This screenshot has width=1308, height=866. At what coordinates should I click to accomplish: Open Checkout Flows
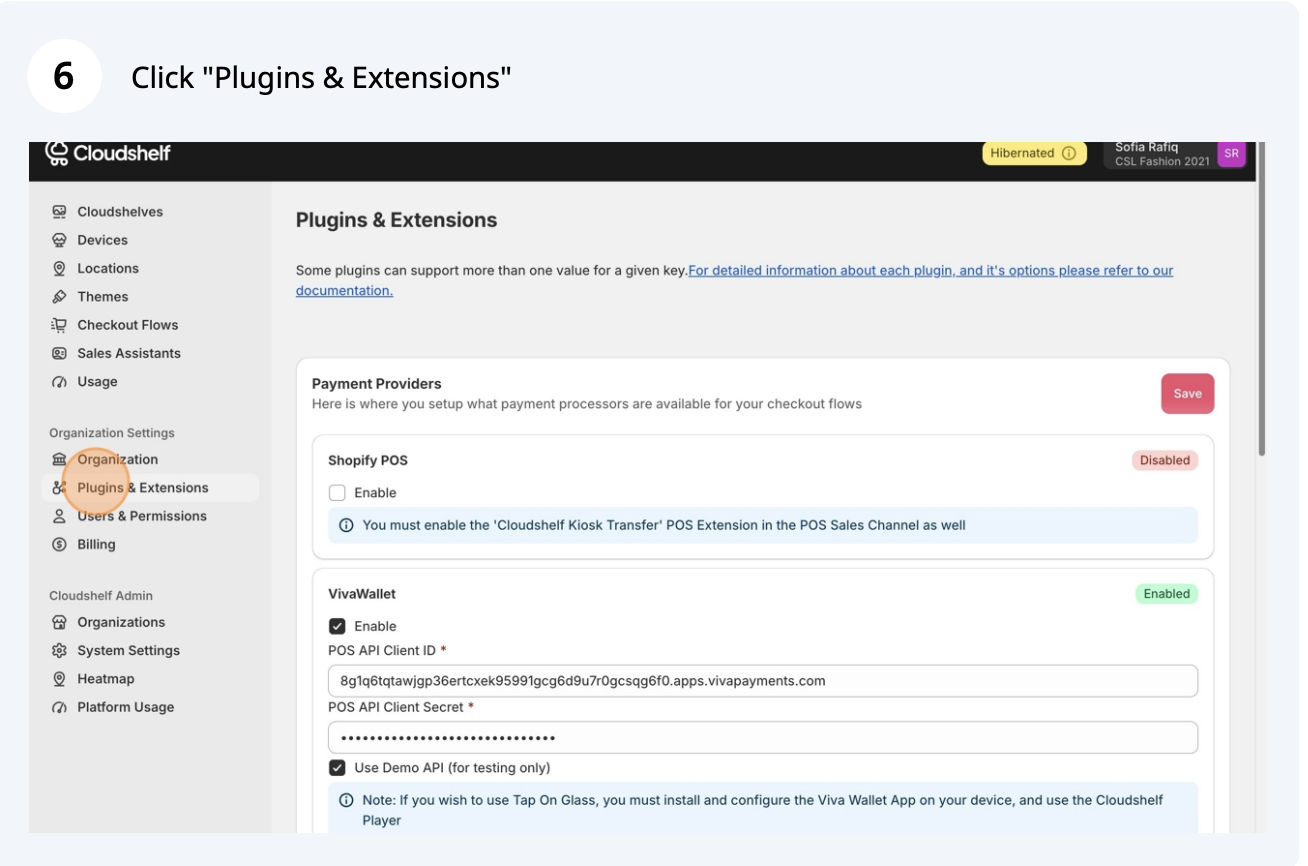[x=127, y=325]
